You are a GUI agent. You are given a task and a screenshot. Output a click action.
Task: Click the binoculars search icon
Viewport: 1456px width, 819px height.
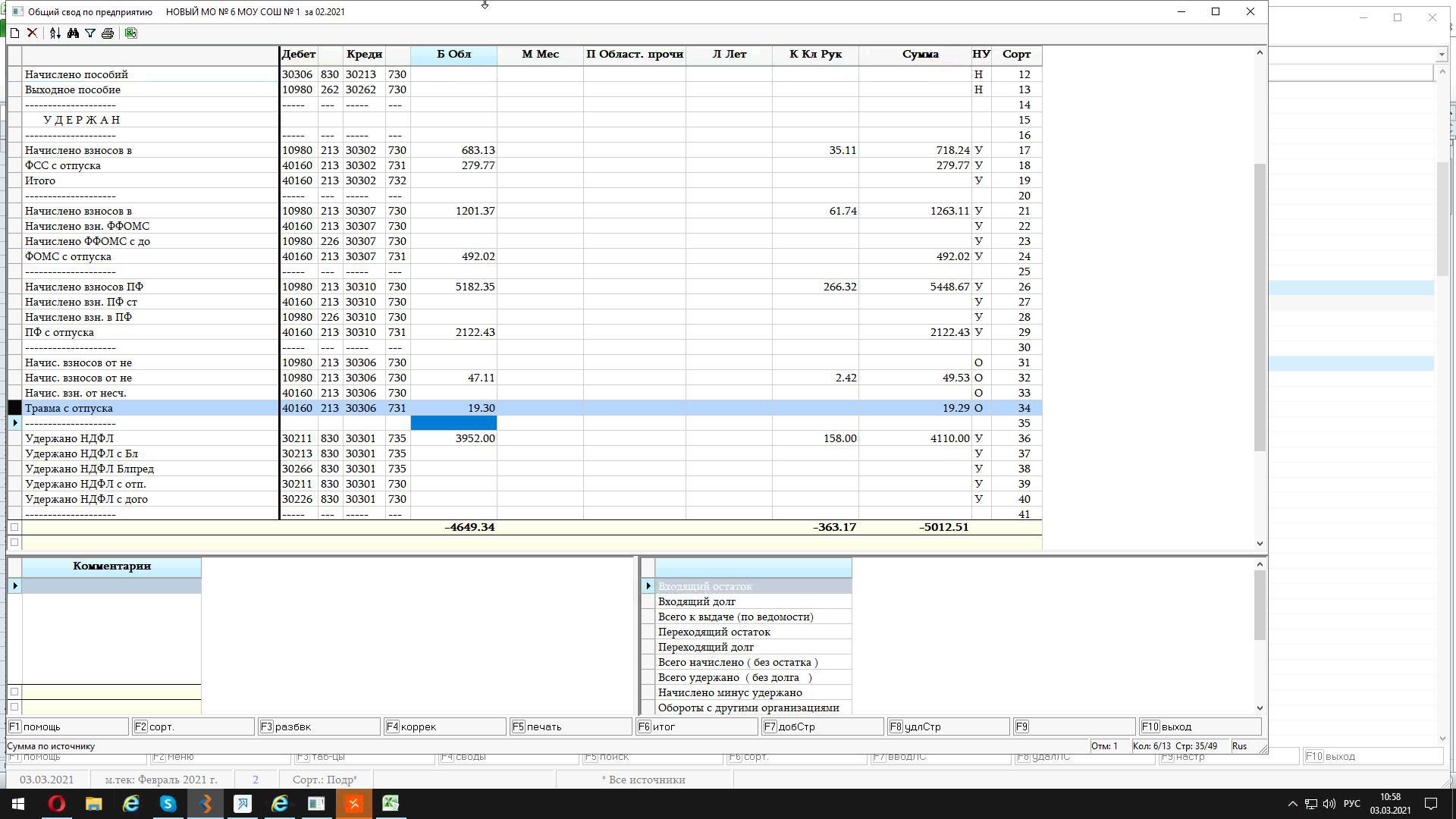click(x=73, y=33)
